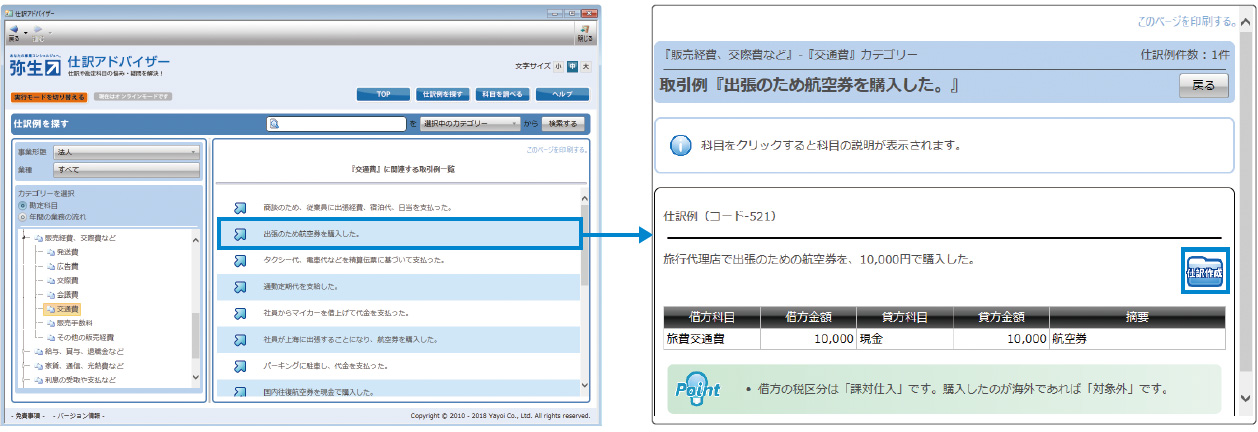Click folder icon of 販売手数料 tree node
The width and height of the screenshot is (1258, 432).
[50, 323]
